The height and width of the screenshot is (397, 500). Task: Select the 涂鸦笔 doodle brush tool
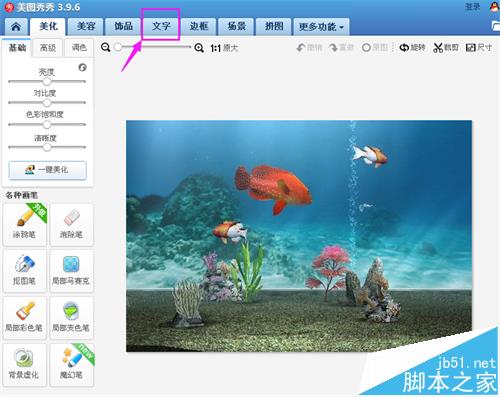coord(24,224)
